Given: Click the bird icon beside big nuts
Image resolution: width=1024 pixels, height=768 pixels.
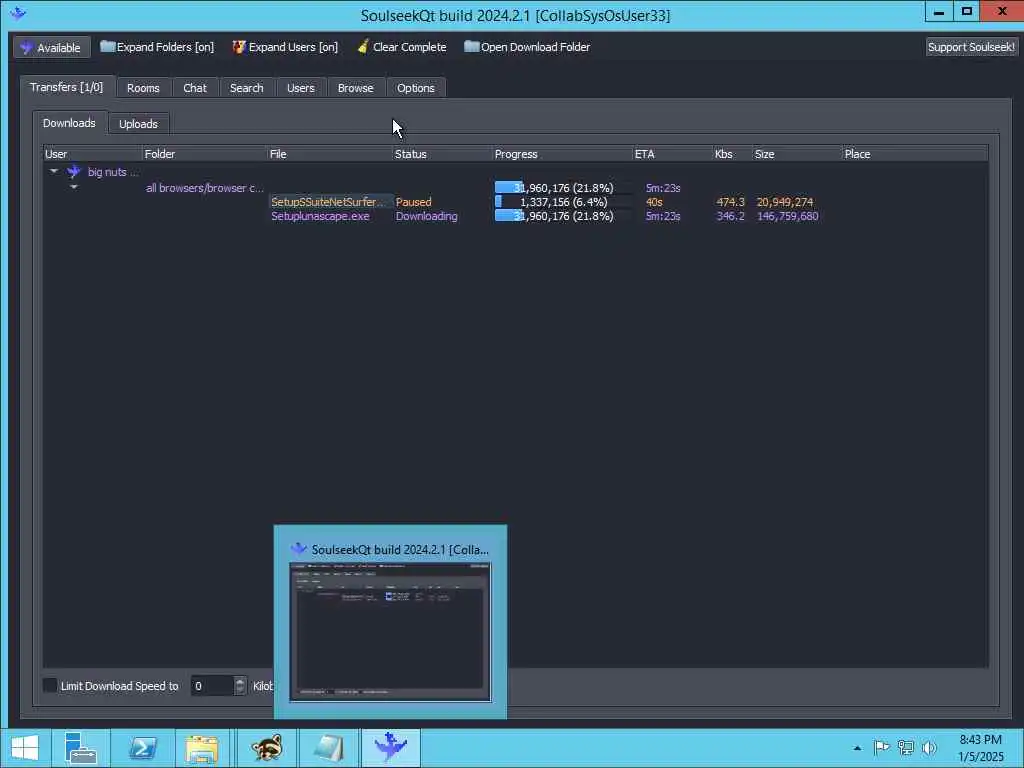Looking at the screenshot, I should tap(74, 172).
